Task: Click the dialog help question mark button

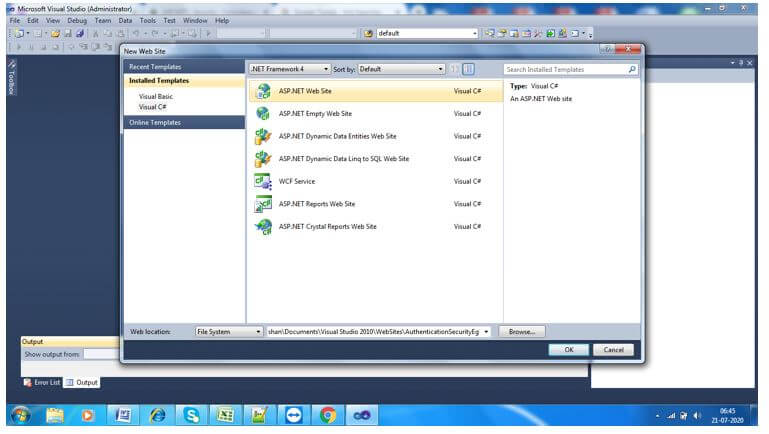Action: pos(607,49)
